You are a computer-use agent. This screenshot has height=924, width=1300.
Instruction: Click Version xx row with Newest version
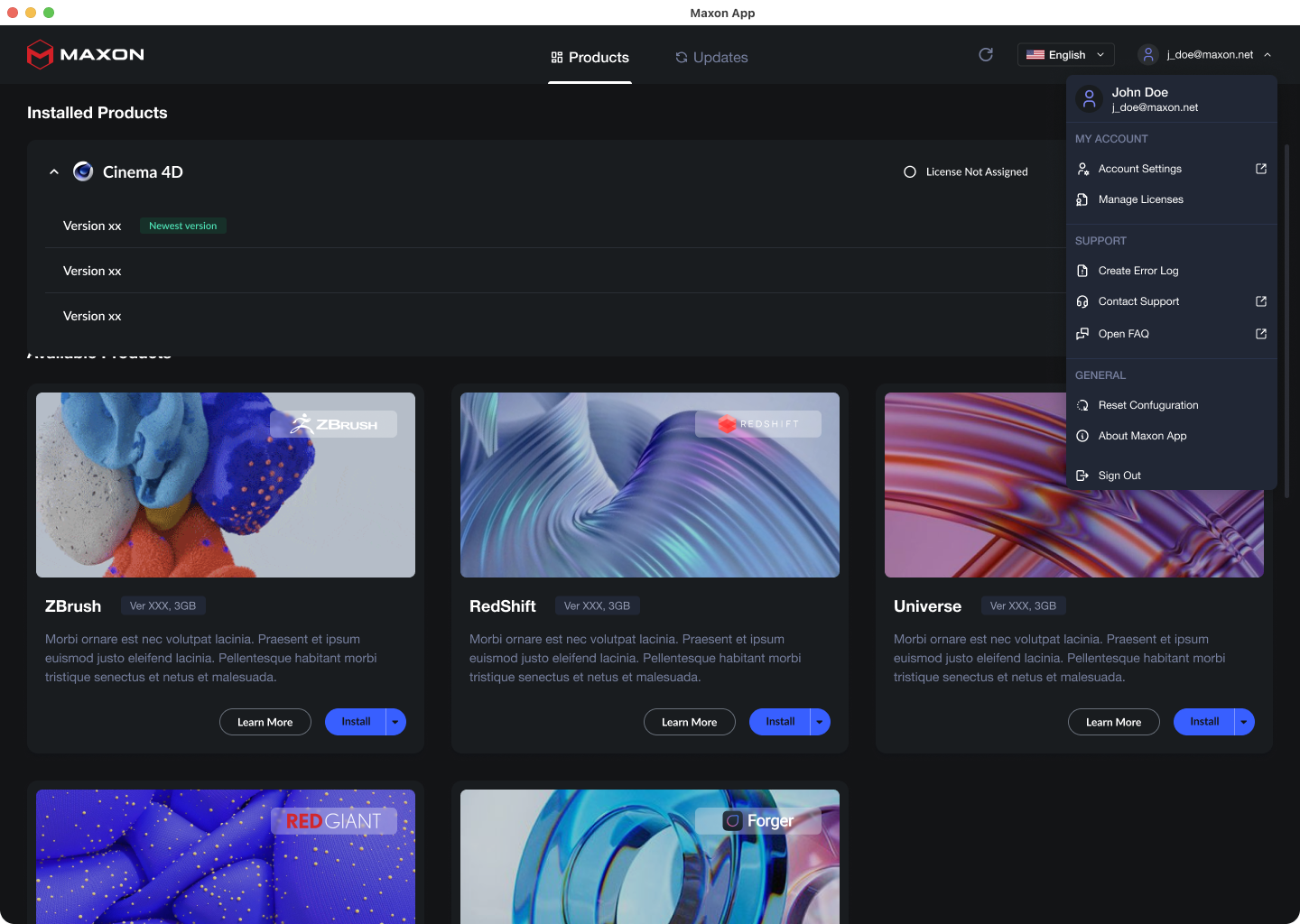[555, 226]
